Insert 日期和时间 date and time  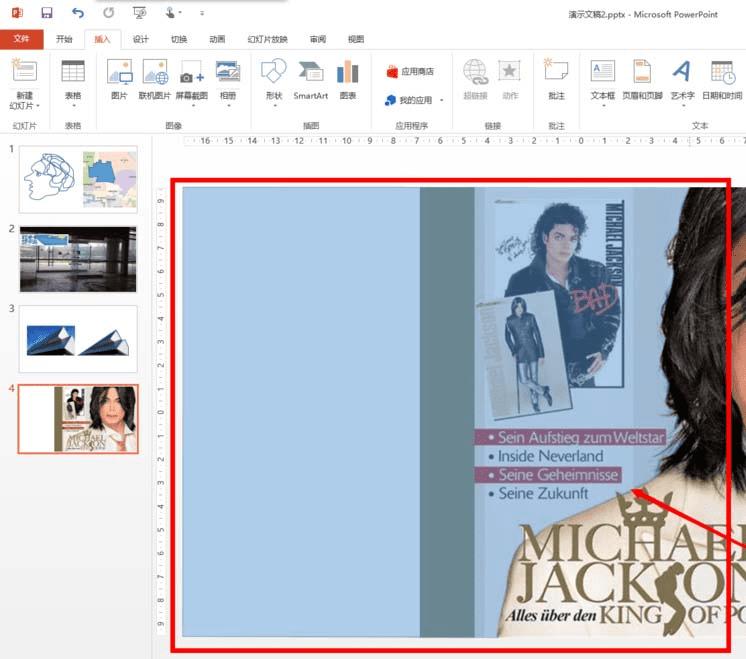[x=722, y=79]
